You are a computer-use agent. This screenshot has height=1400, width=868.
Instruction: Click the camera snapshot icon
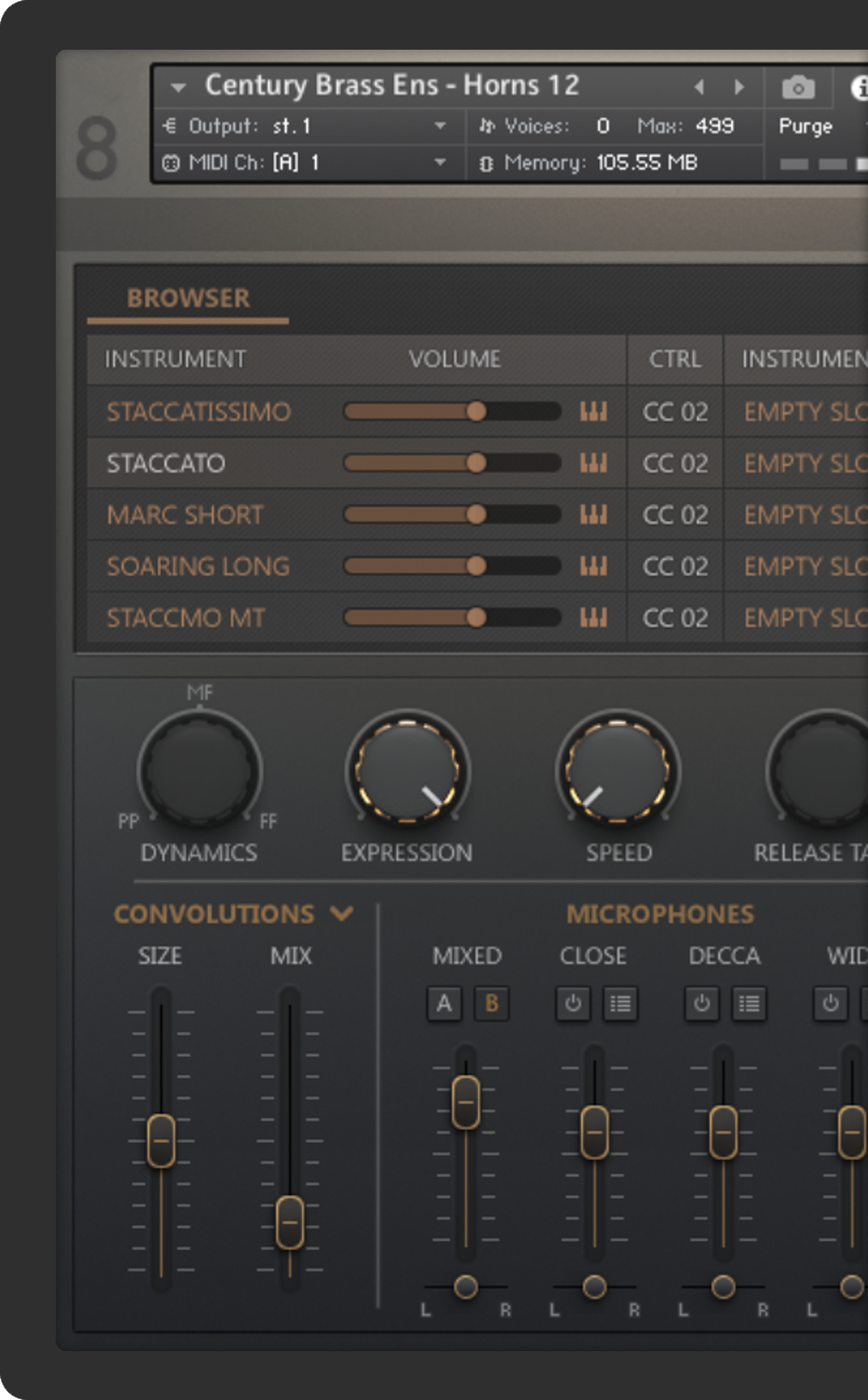798,88
